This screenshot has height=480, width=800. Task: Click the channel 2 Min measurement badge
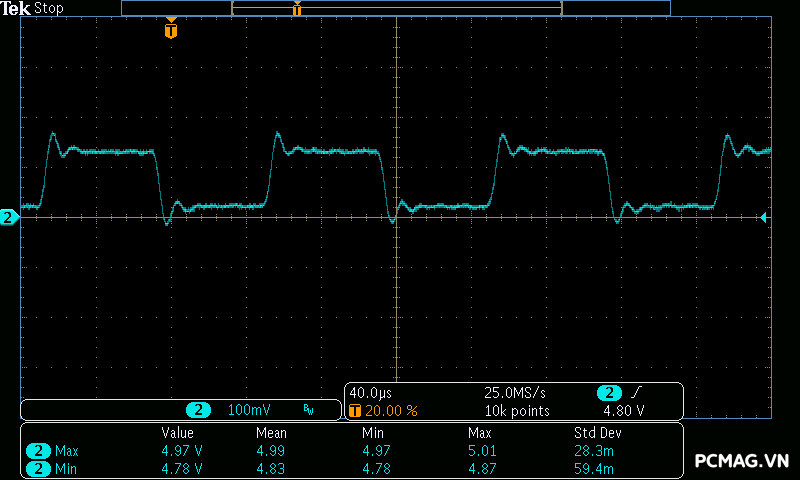[38, 468]
